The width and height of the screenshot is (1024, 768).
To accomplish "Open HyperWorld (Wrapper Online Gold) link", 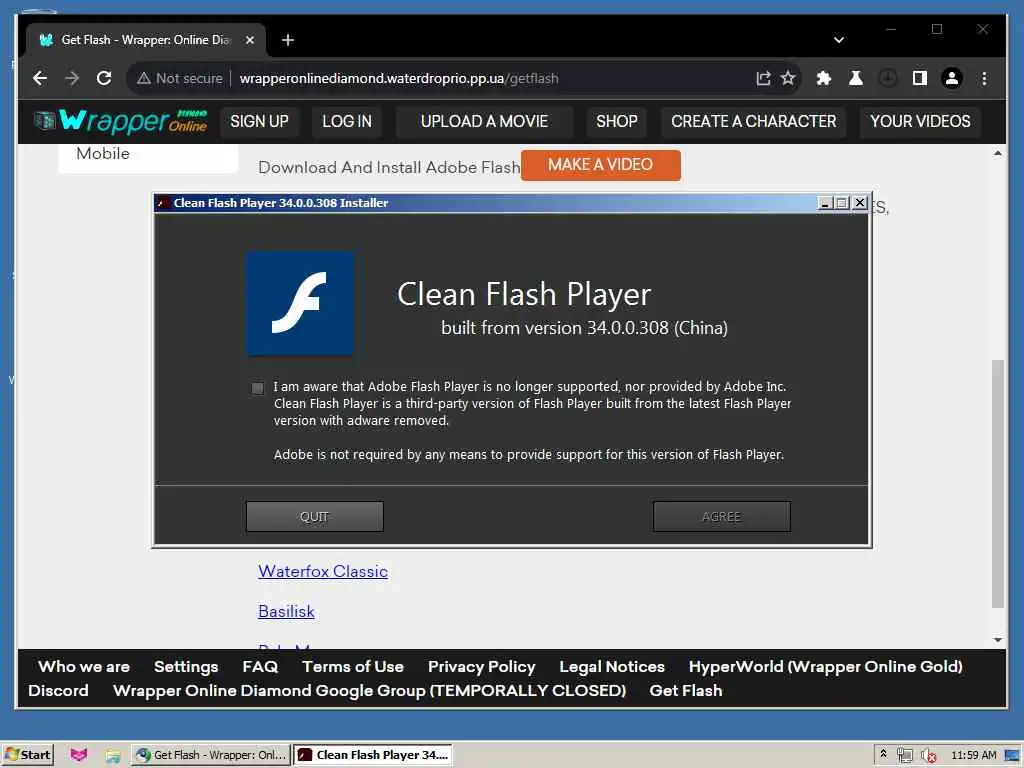I will click(x=825, y=667).
